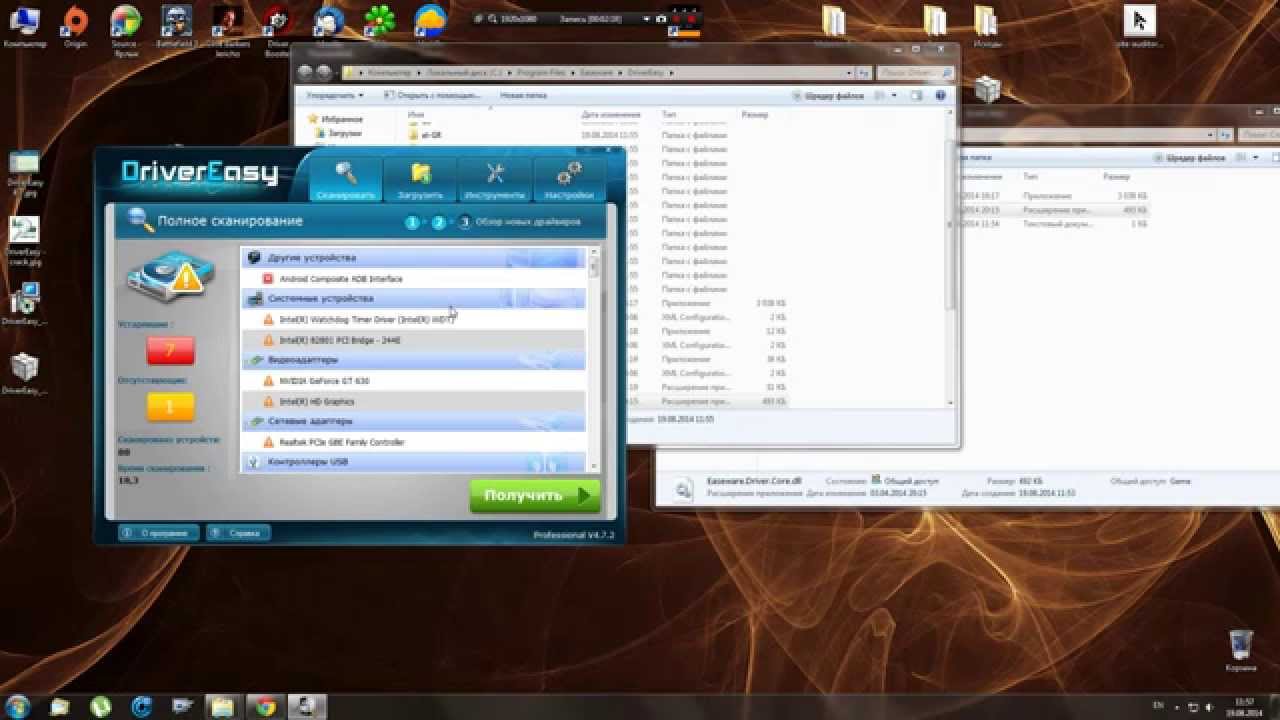
Task: Open the Настройки tab in DriverEasy
Action: pyautogui.click(x=570, y=179)
